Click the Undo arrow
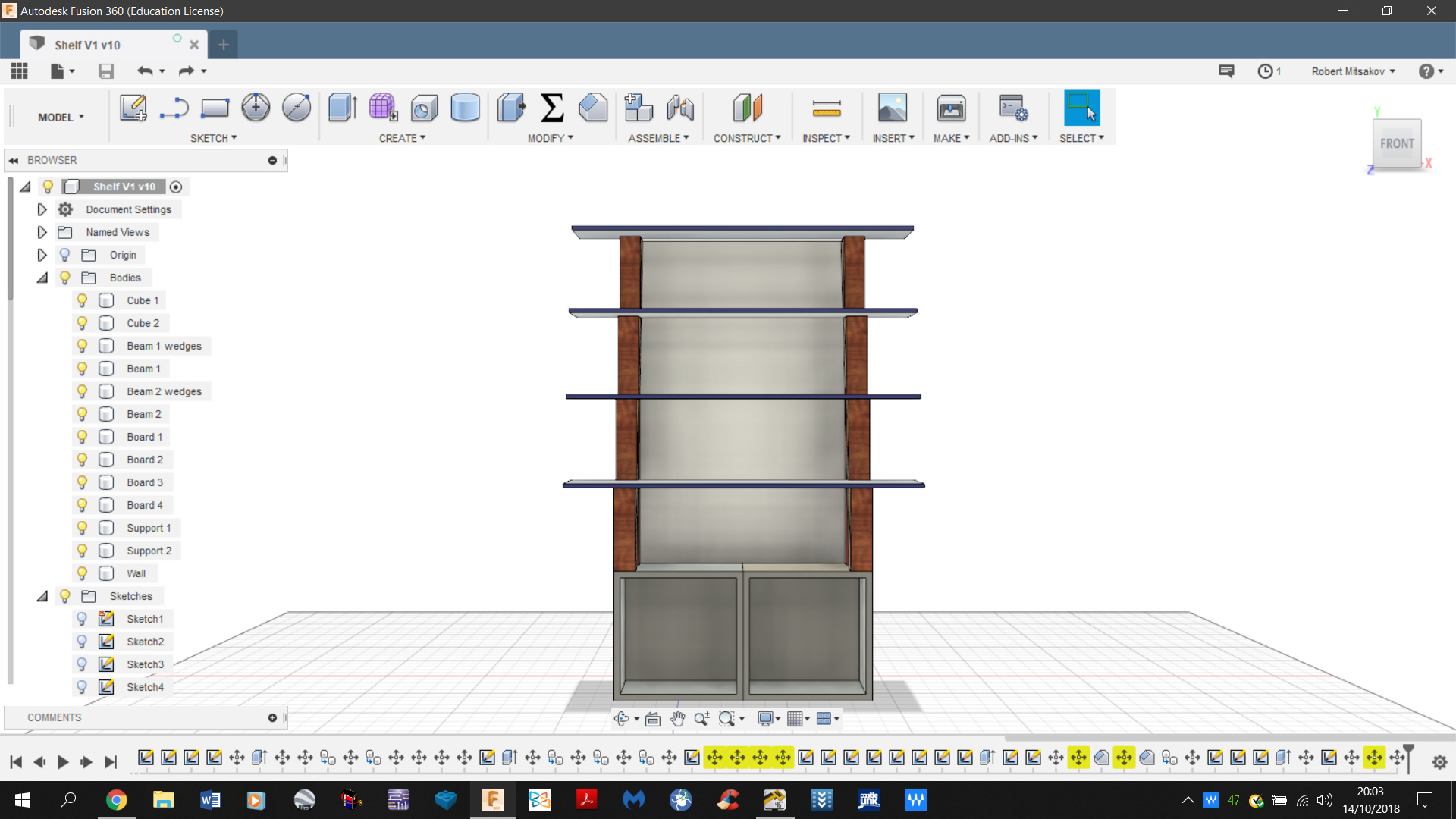1456x819 pixels. tap(145, 71)
